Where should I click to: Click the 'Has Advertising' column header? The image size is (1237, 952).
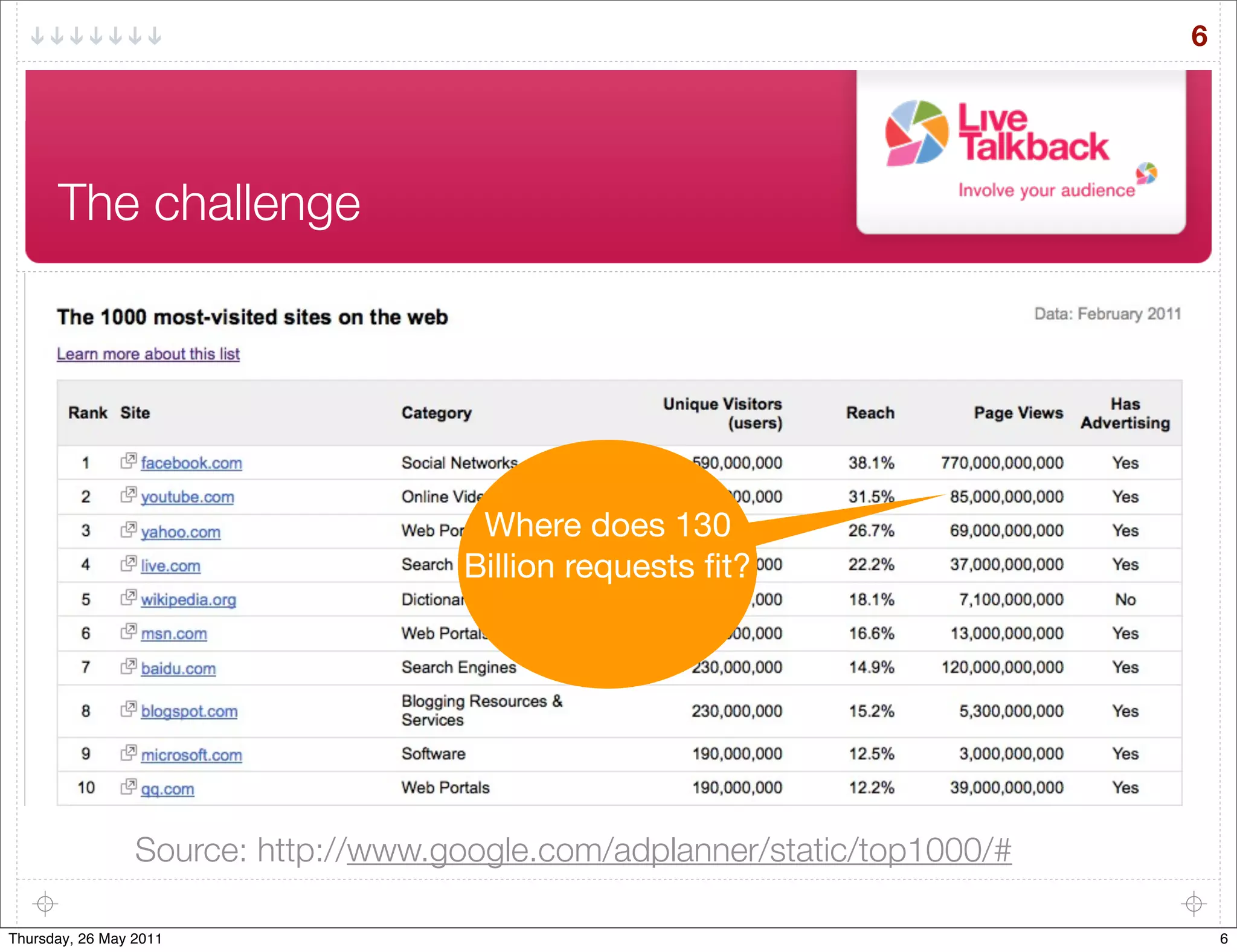[x=1125, y=413]
